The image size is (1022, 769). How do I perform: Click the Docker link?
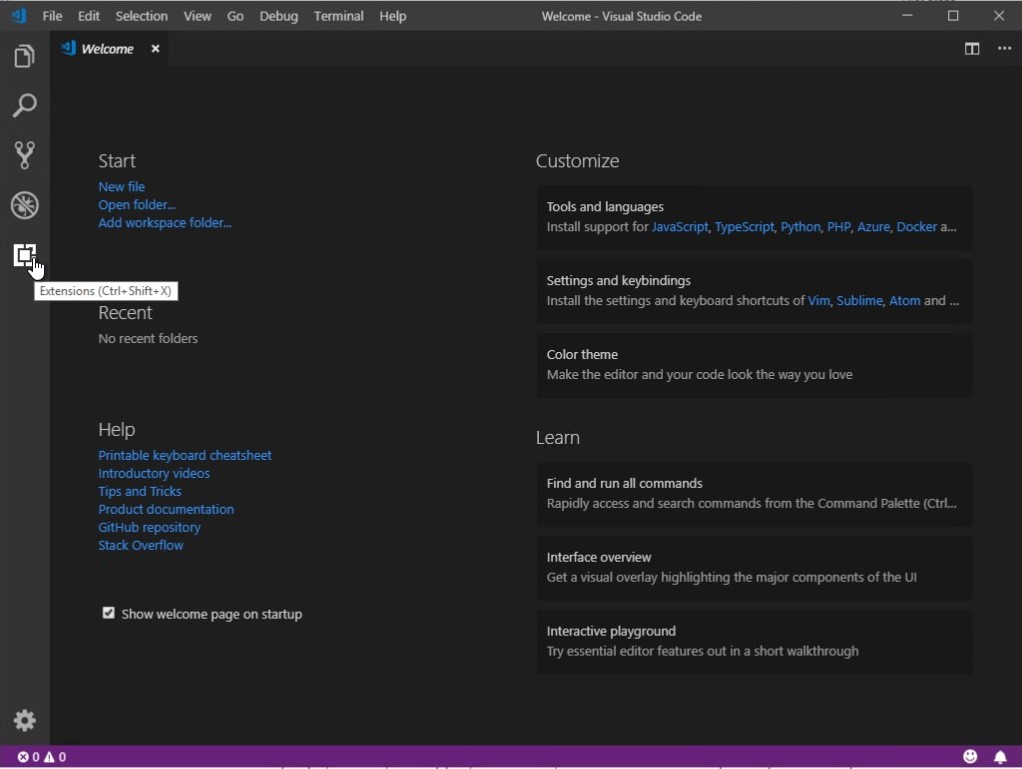pos(916,227)
